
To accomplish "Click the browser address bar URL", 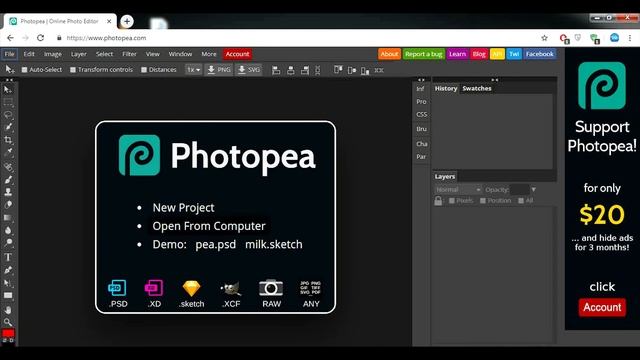I will coord(106,38).
